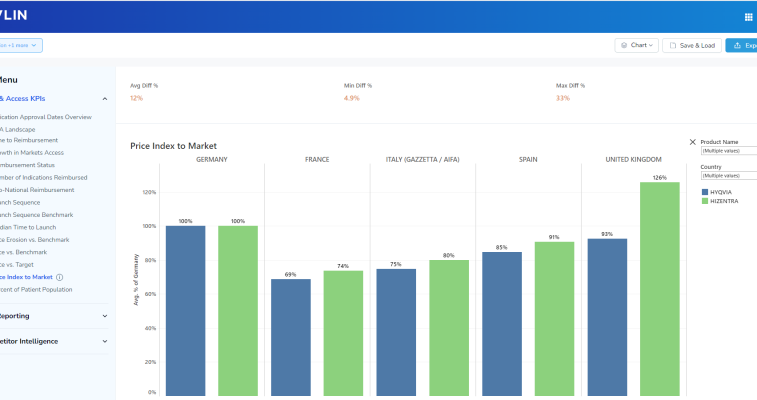Open the Product Name filter dropdown

[x=729, y=150]
